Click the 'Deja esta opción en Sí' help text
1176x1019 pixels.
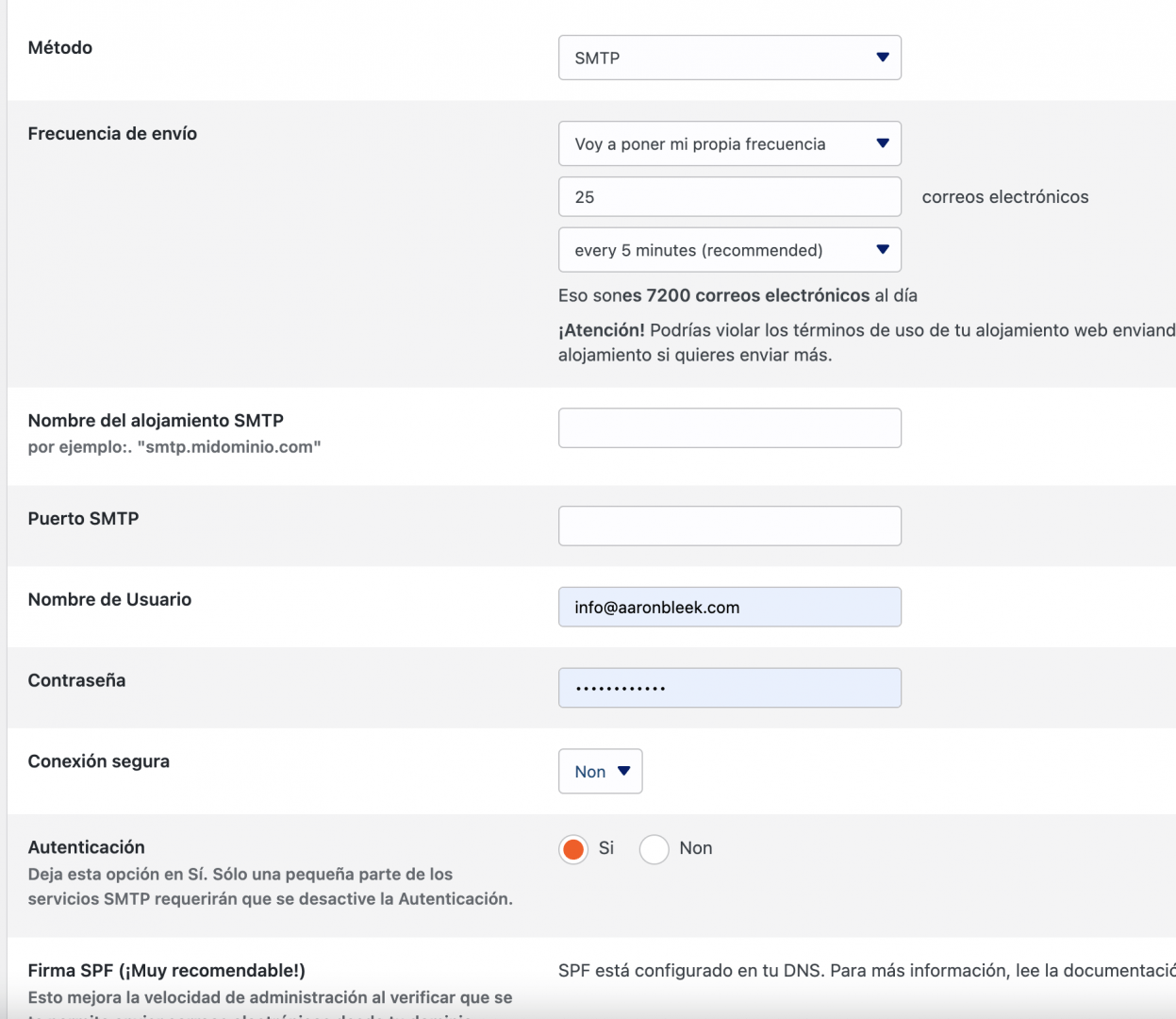271,887
